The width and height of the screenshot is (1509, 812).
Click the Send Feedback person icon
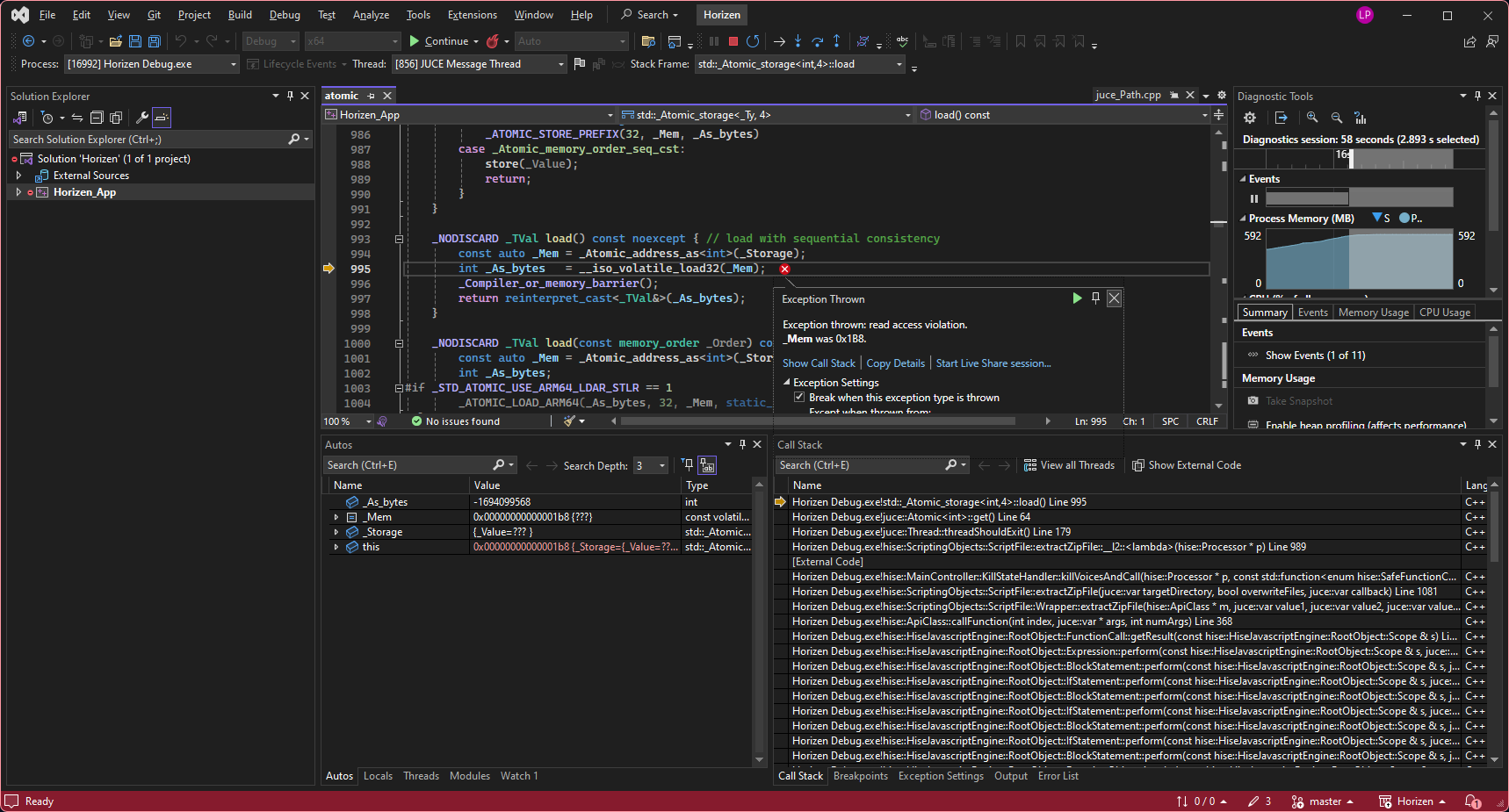click(1491, 41)
